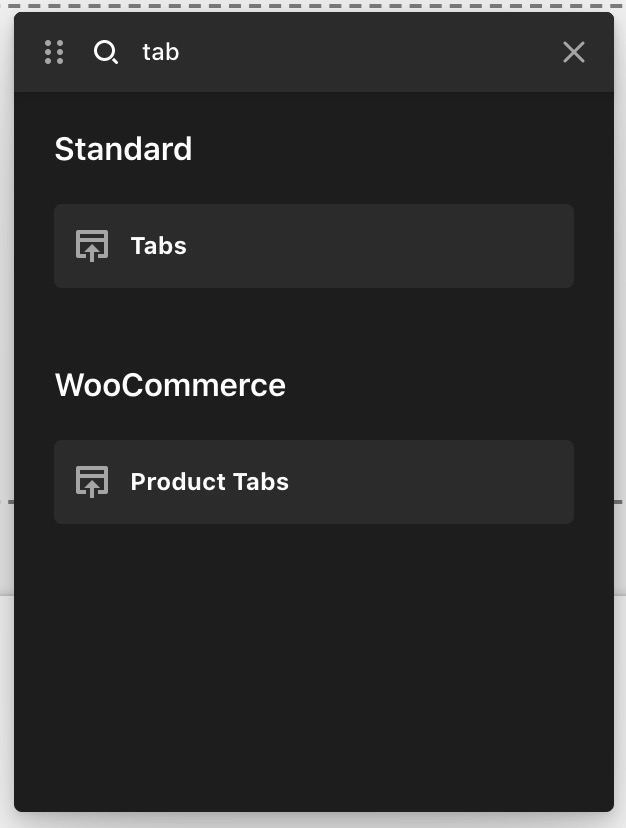Place cursor after "tab" in search box

click(181, 52)
